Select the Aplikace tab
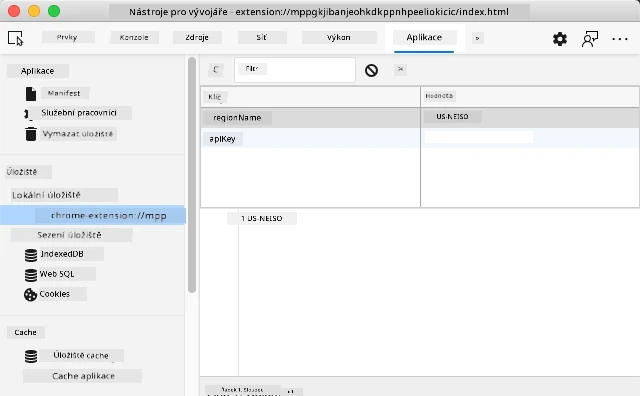640x396 pixels. (424, 38)
